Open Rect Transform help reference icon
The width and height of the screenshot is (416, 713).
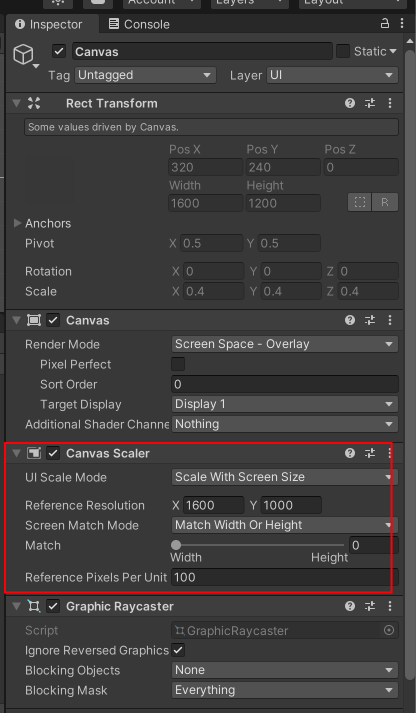pos(350,103)
